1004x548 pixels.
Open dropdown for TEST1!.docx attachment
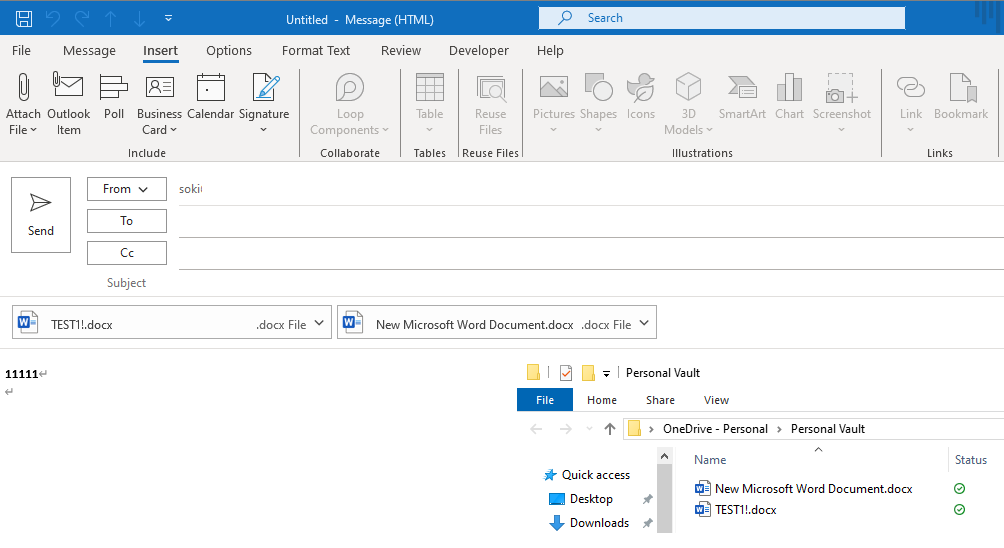point(319,324)
